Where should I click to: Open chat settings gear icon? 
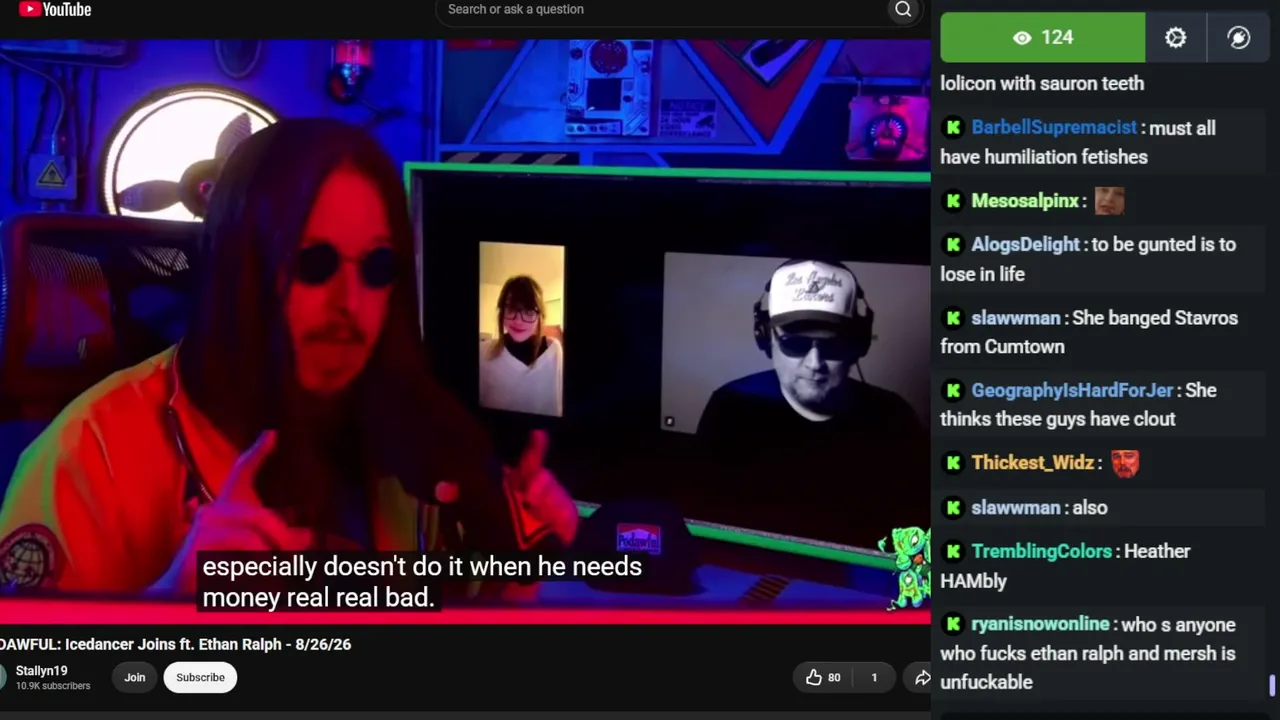click(1175, 38)
